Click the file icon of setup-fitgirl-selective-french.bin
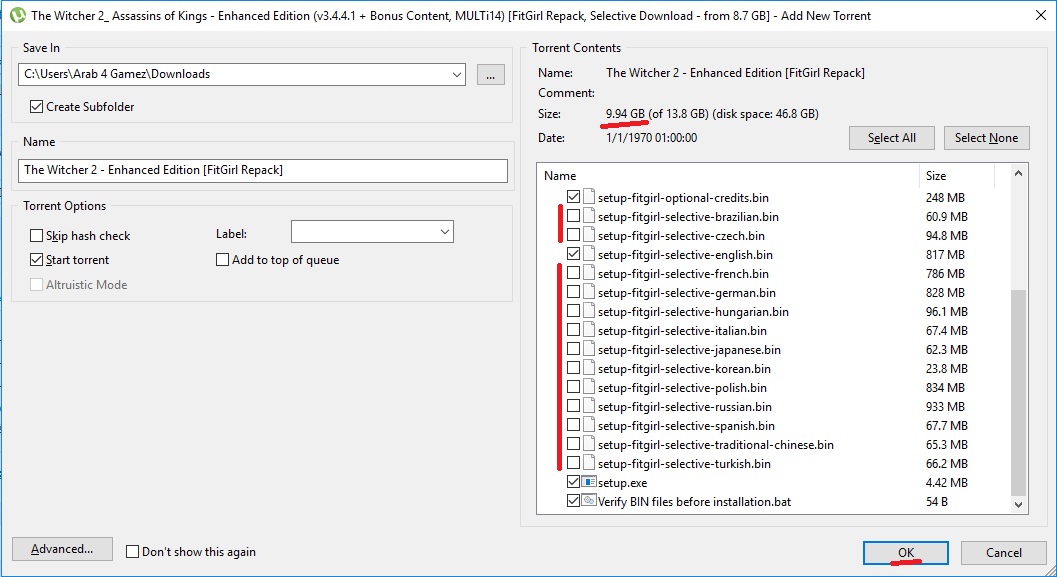Viewport: 1057px width, 577px height. [x=589, y=273]
